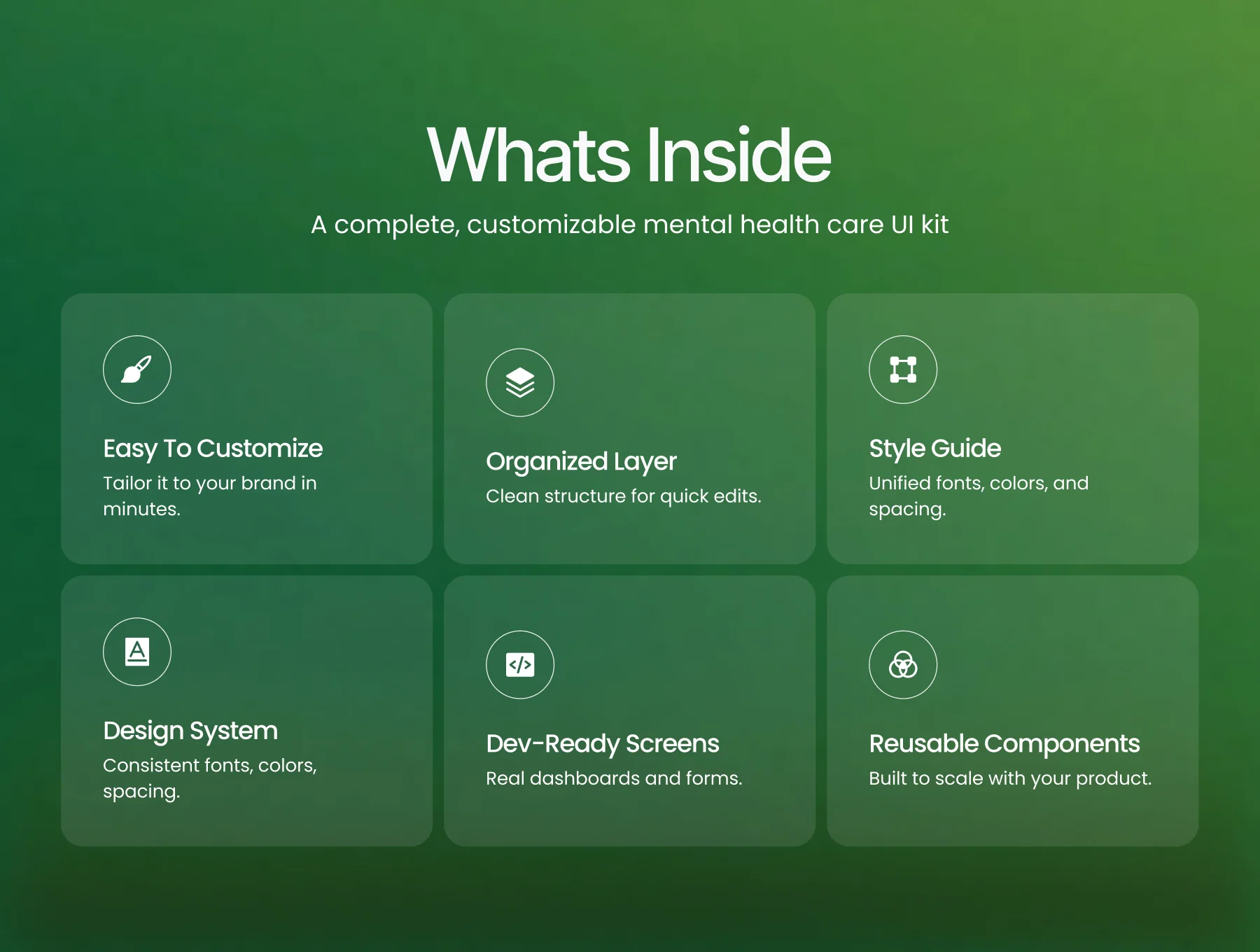The height and width of the screenshot is (952, 1260).
Task: Click 'Unified fonts, colors, and spacing' text
Action: 979,496
